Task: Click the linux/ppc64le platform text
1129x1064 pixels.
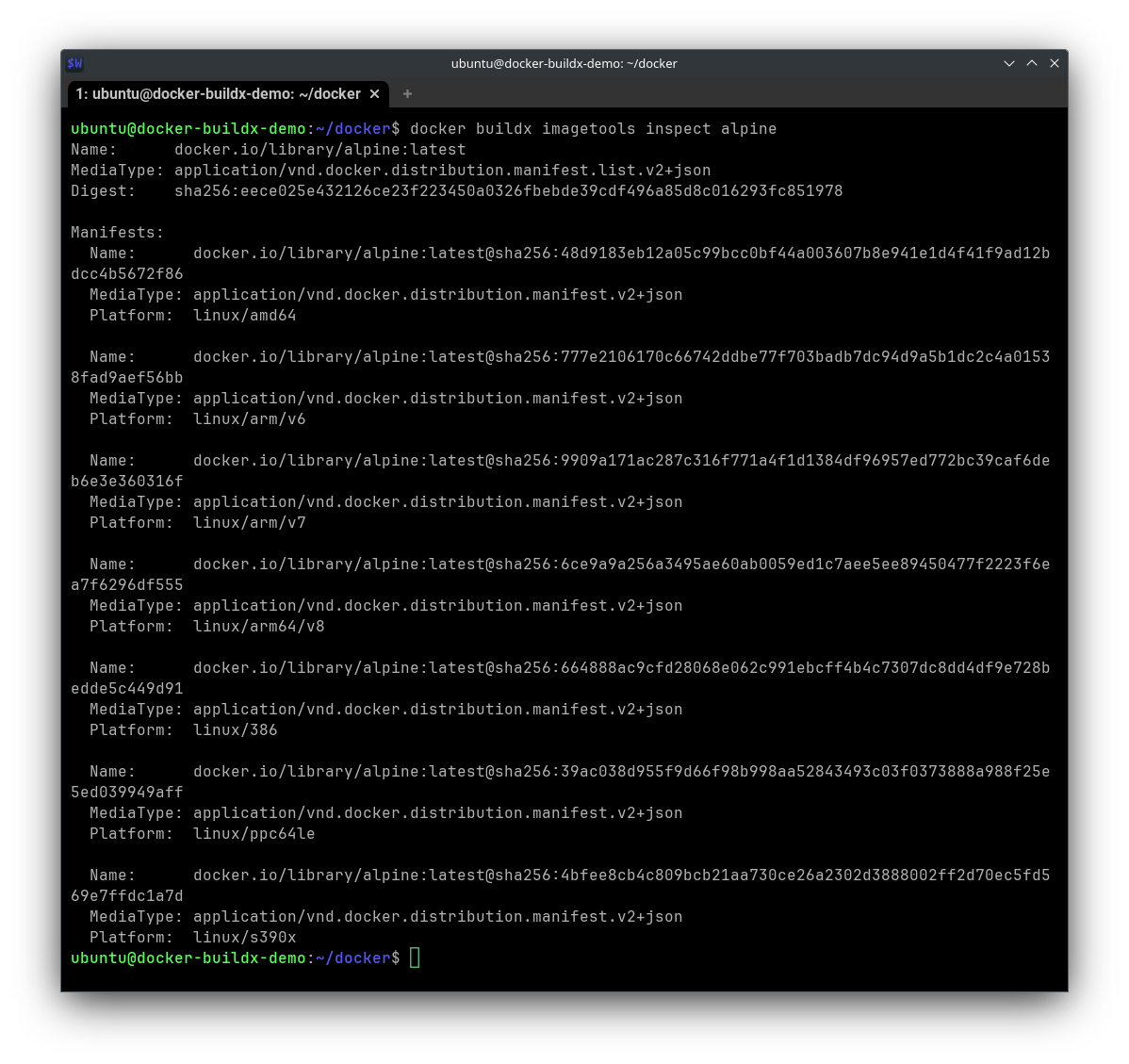Action: [x=254, y=833]
